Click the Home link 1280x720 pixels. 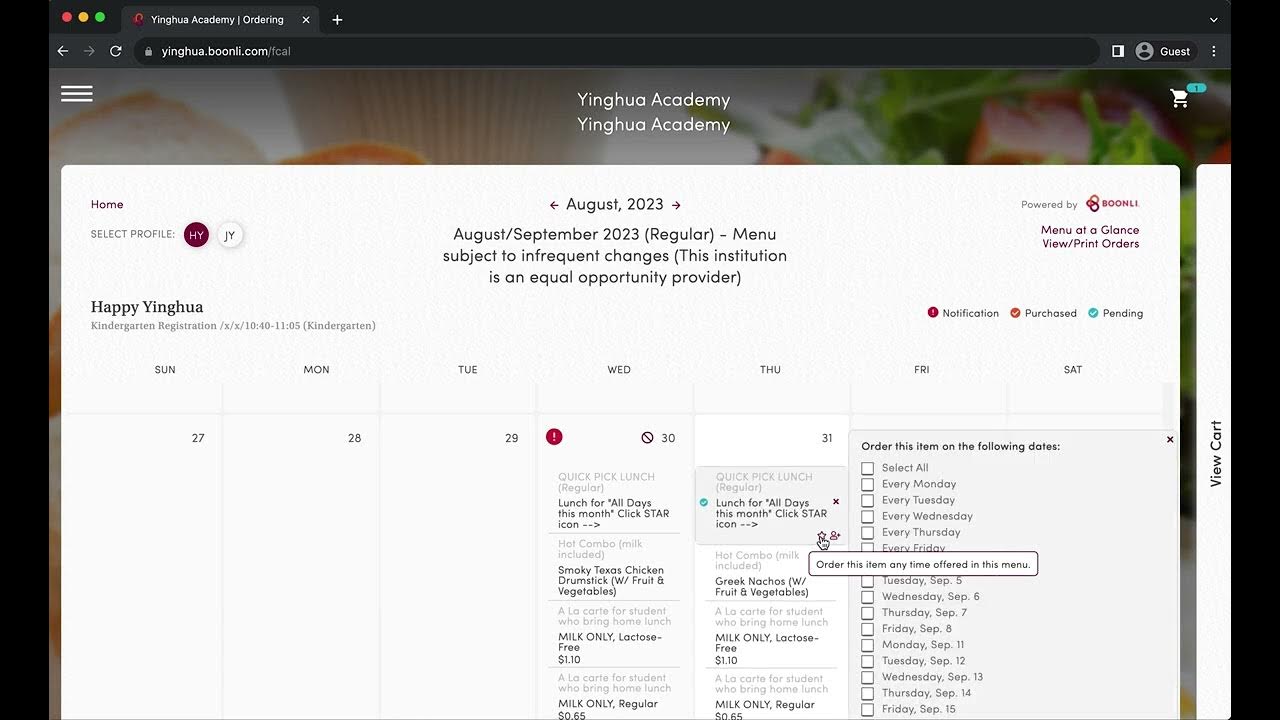(x=107, y=204)
